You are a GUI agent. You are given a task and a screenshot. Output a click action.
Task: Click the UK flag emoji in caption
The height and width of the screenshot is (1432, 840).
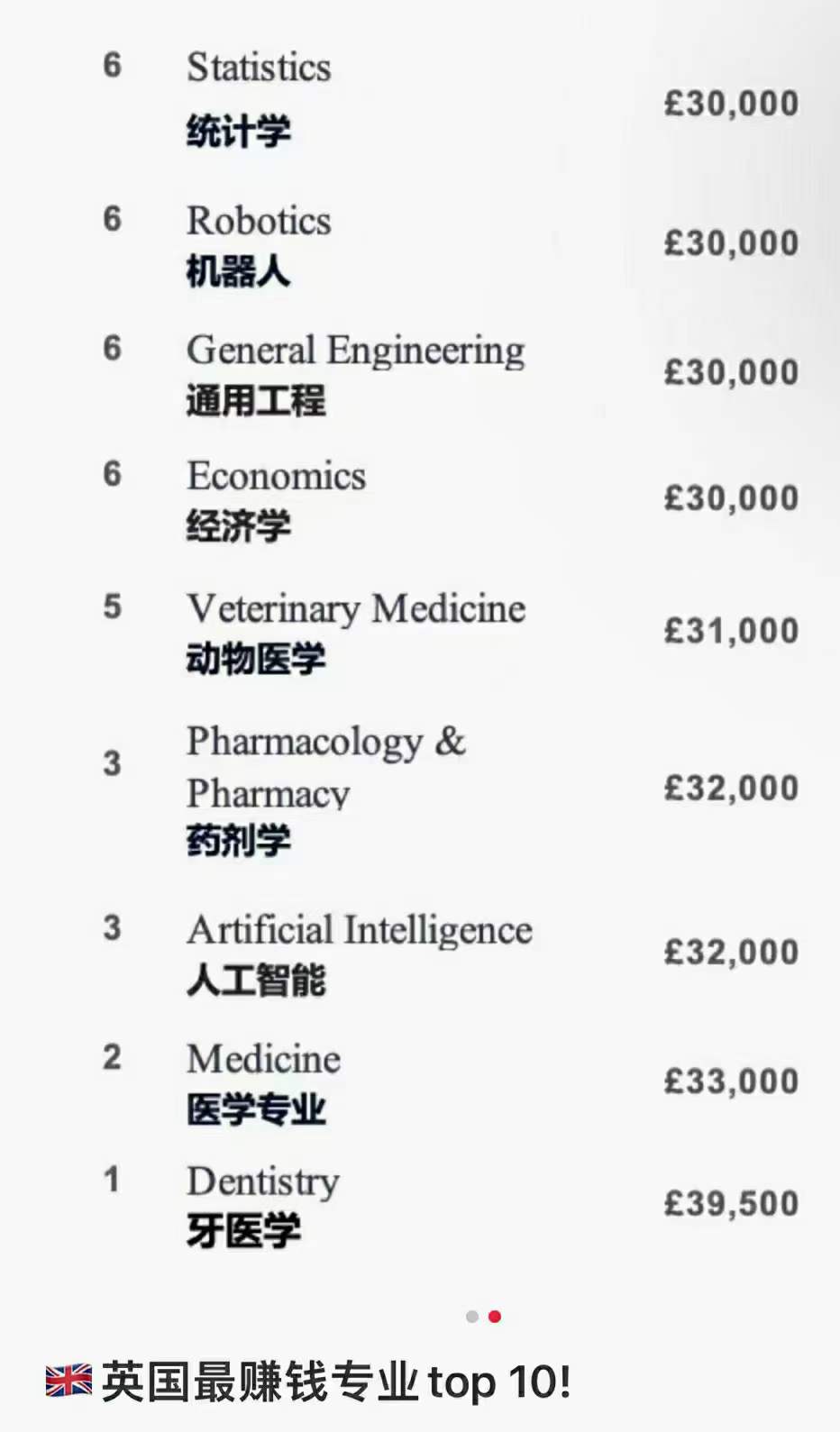tap(68, 1381)
